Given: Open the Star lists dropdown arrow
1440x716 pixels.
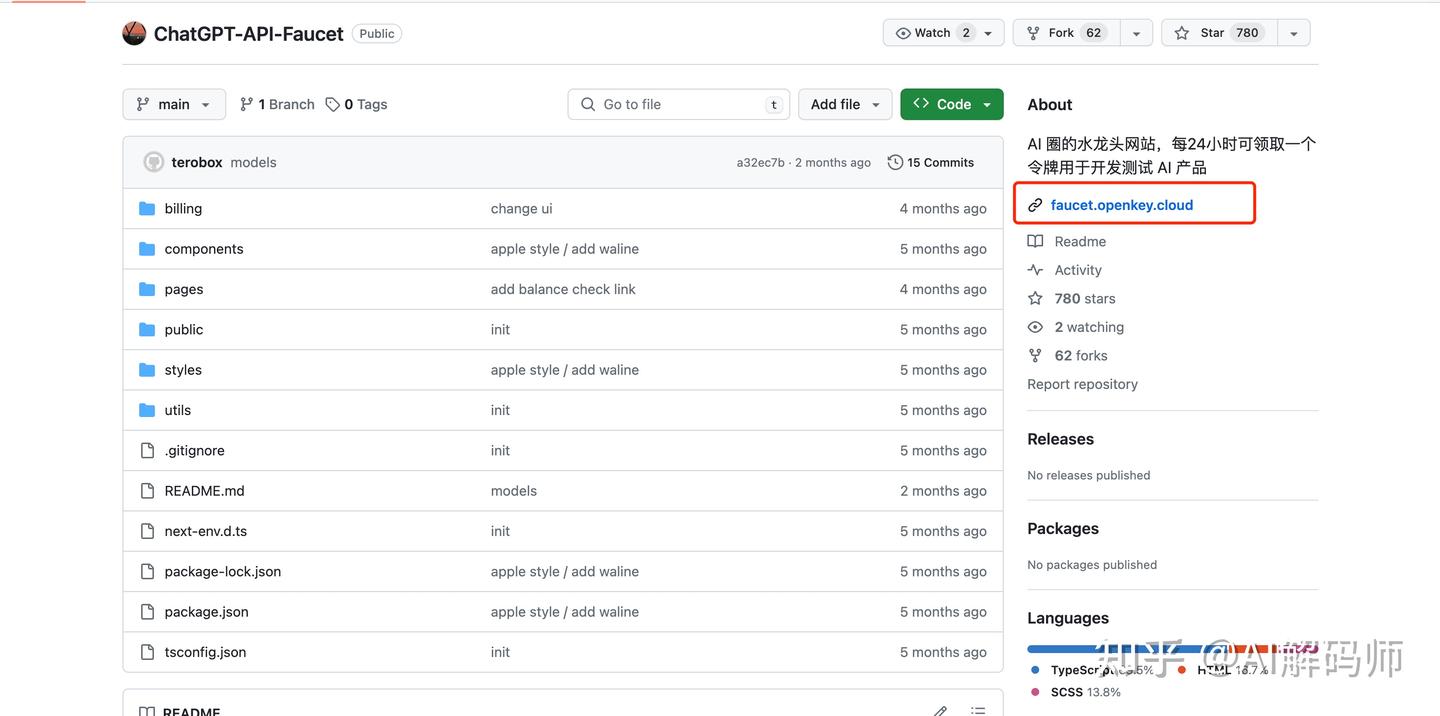Looking at the screenshot, I should pos(1293,33).
